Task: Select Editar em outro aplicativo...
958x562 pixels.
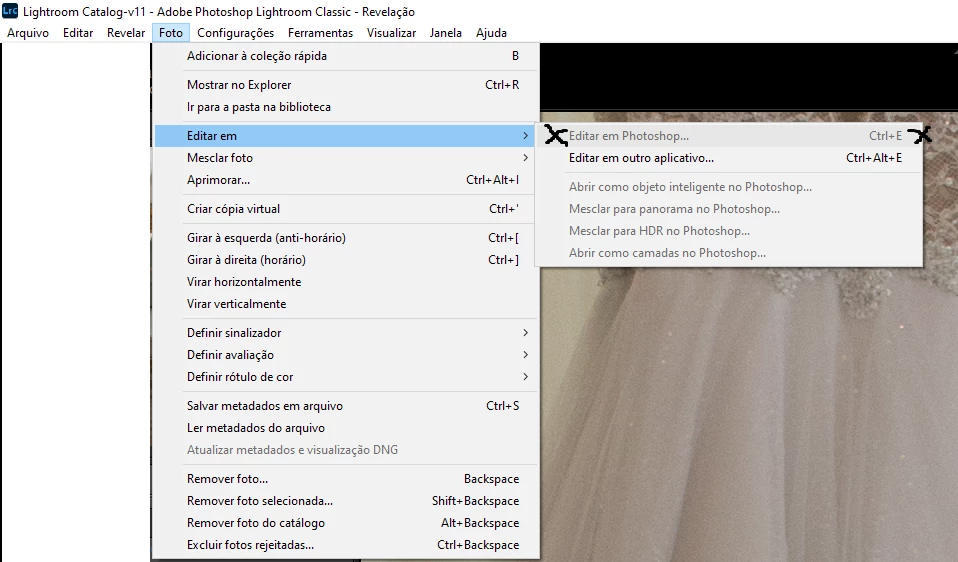Action: point(729,158)
